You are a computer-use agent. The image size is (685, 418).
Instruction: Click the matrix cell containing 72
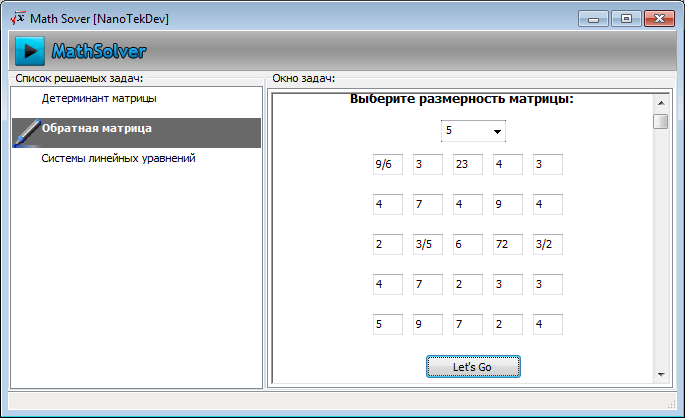508,244
